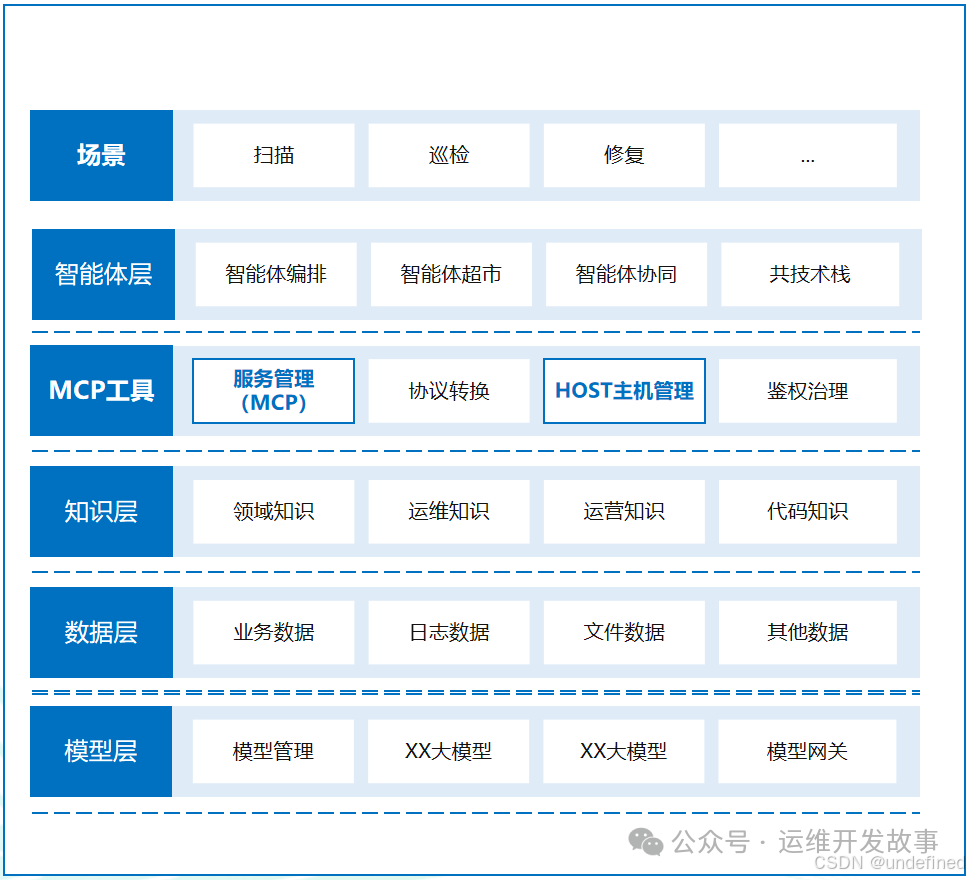
Task: Select the XX大模型 box next to 模型网关
Action: [624, 751]
